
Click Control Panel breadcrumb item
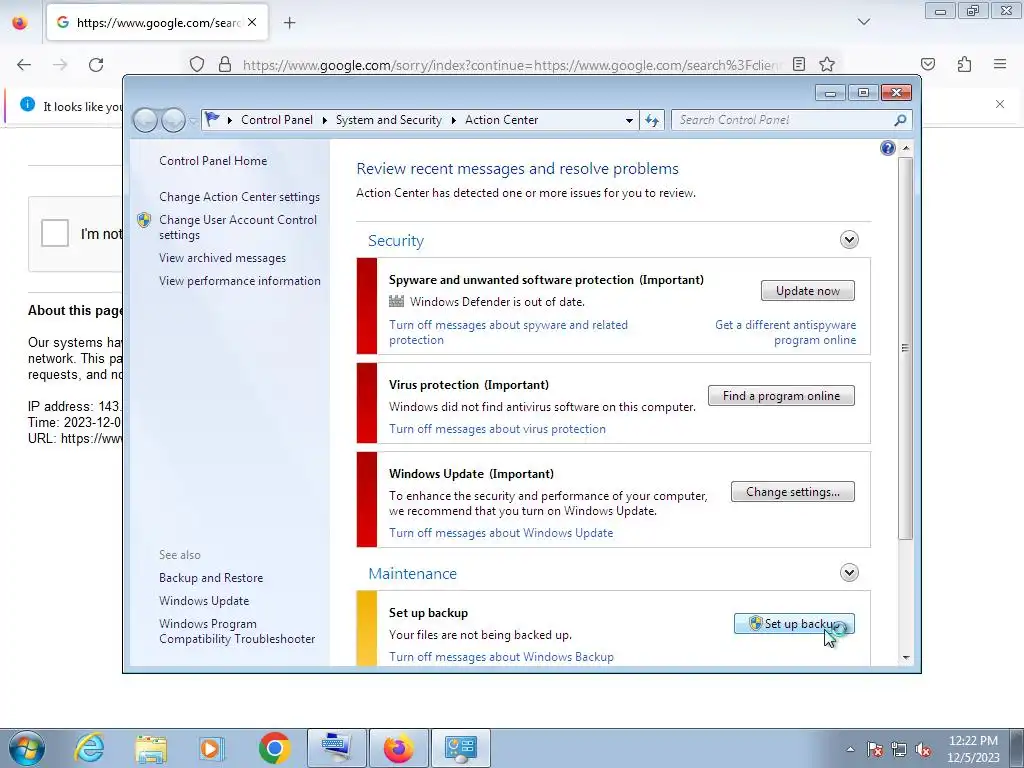click(x=277, y=120)
